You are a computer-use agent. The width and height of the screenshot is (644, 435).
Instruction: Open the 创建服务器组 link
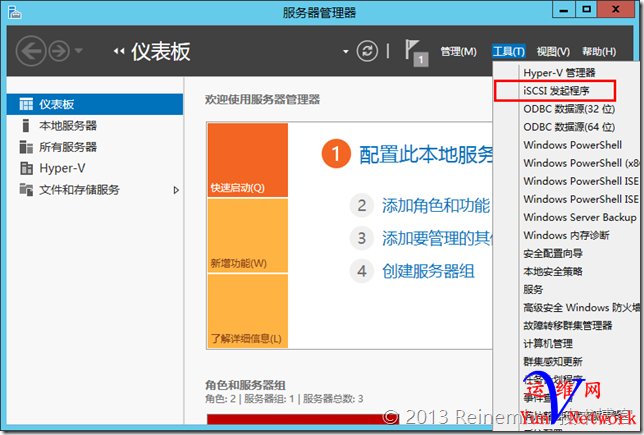click(428, 271)
